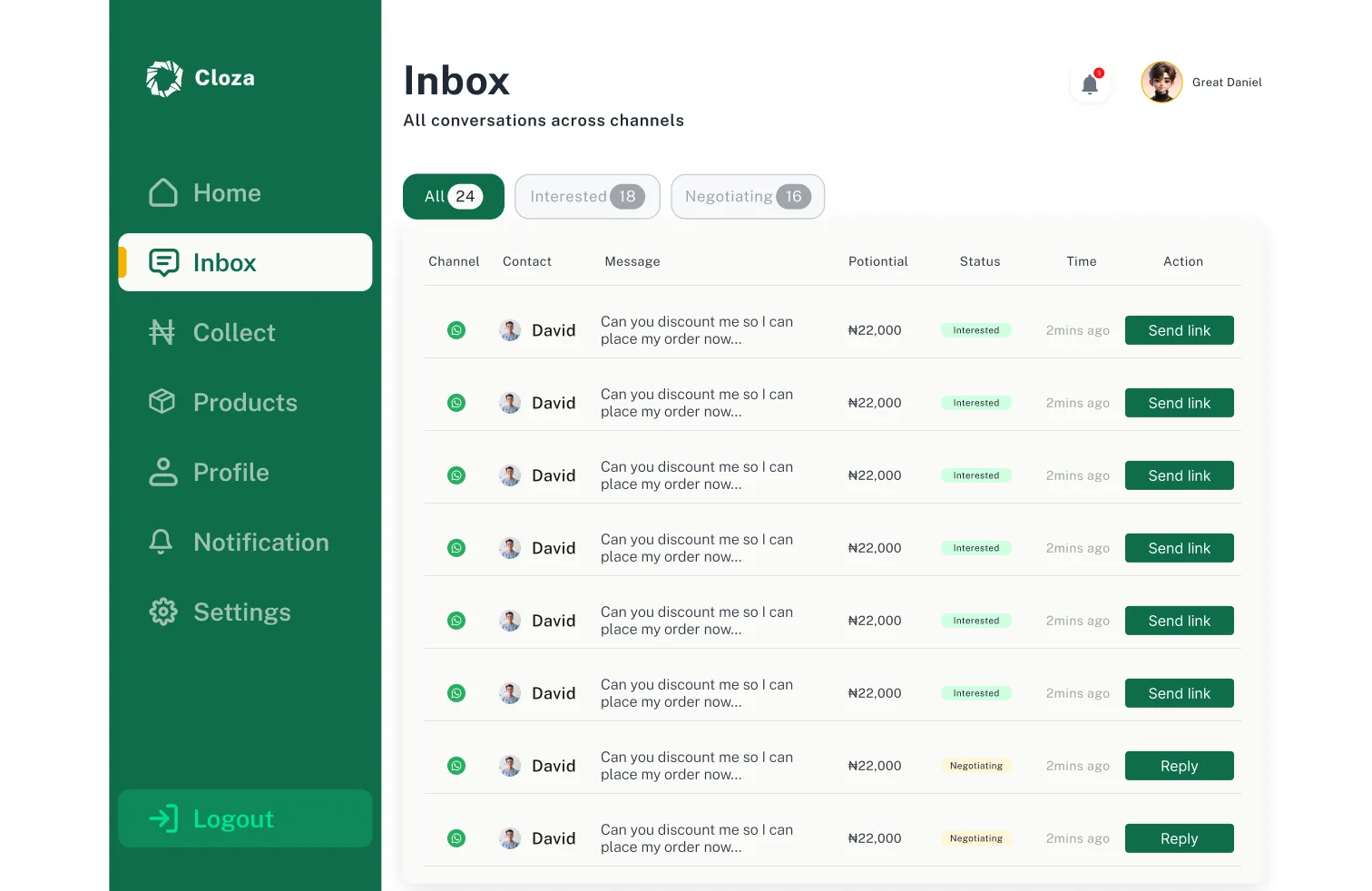The image size is (1372, 891).
Task: Log out using the Logout button
Action: coord(245,818)
